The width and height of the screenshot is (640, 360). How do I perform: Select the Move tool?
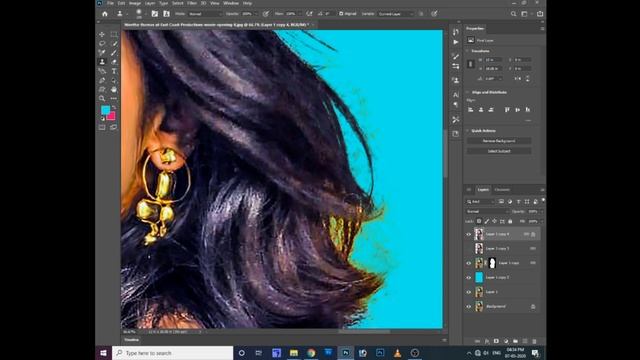point(102,35)
